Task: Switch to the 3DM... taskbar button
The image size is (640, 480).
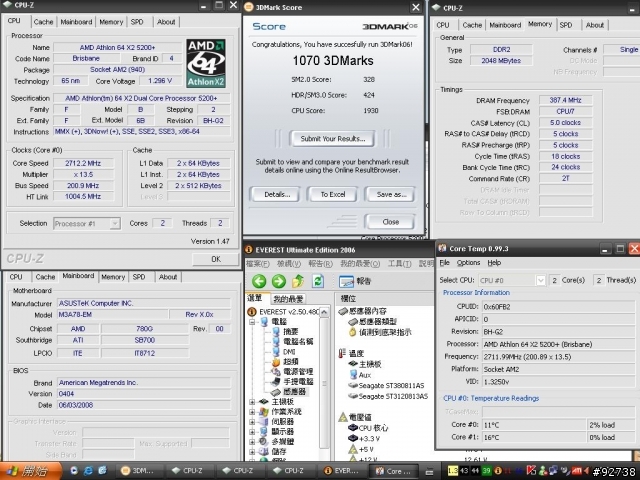Action: [x=139, y=471]
